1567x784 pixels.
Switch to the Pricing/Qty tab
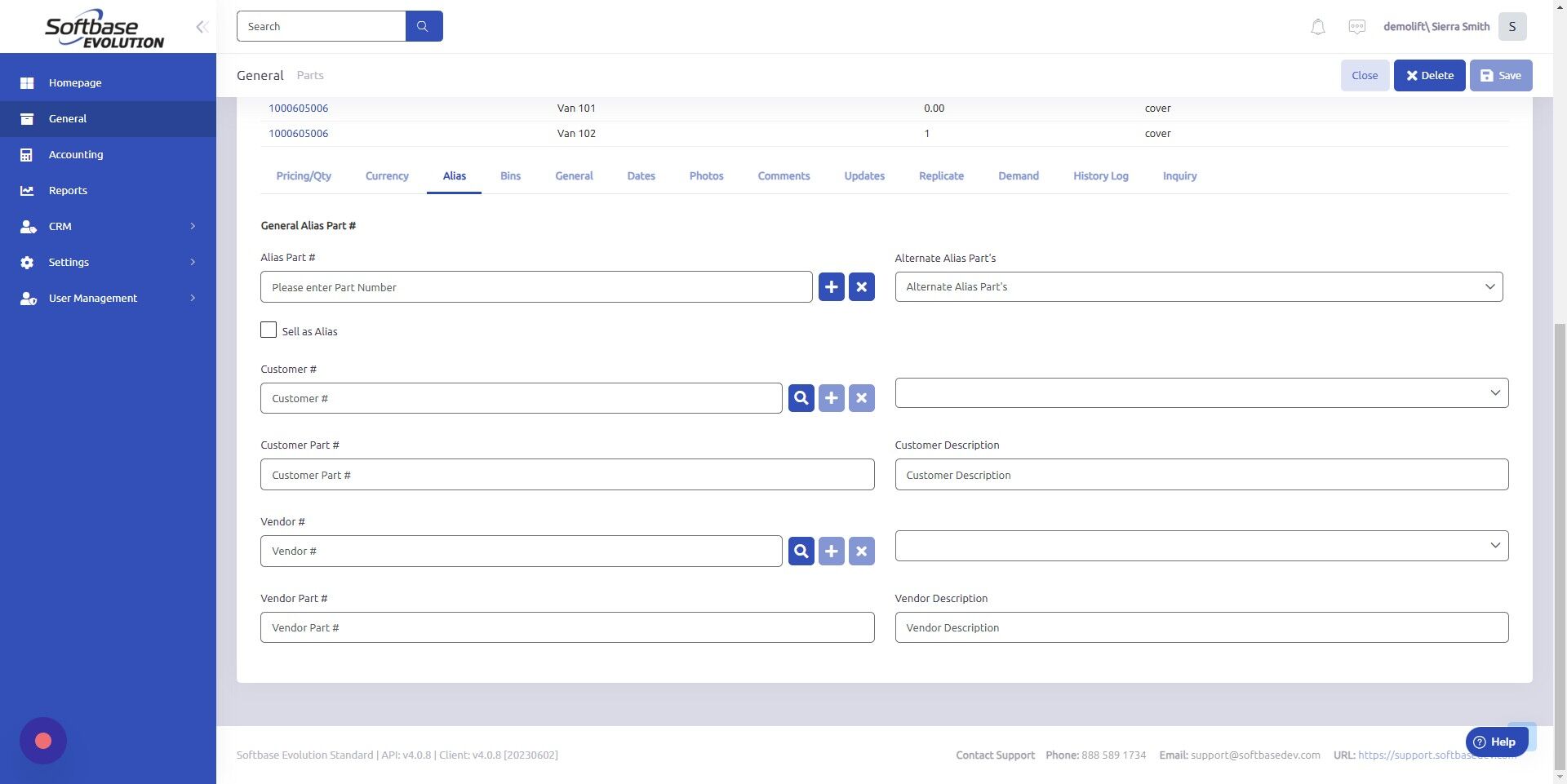pyautogui.click(x=304, y=176)
